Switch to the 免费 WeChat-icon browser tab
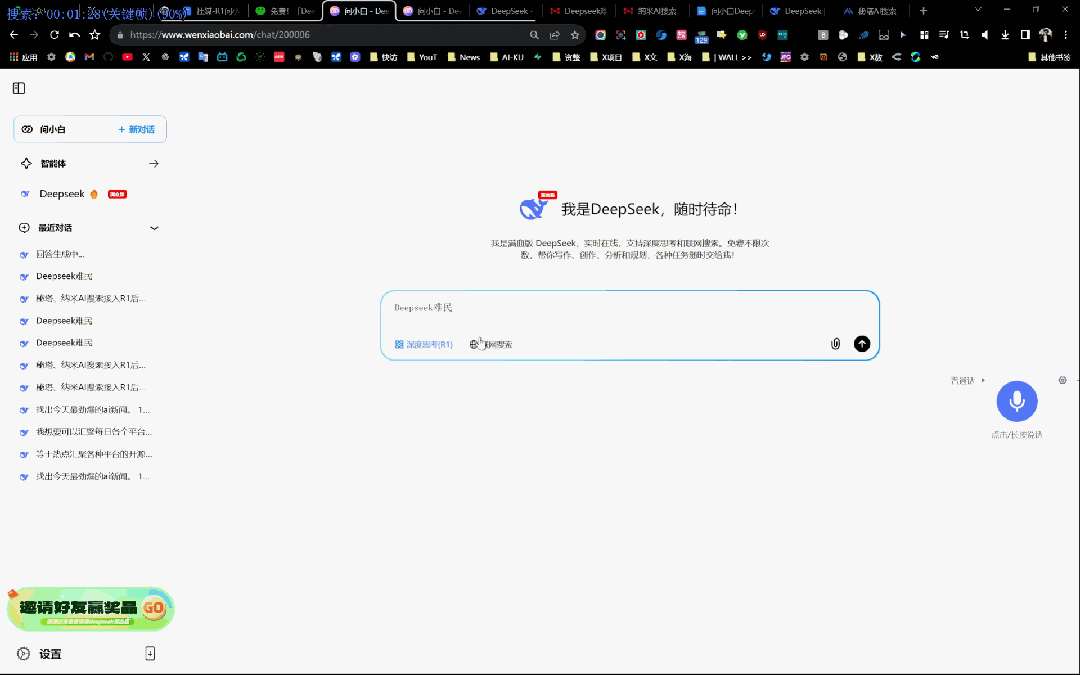Image resolution: width=1080 pixels, height=675 pixels. (x=284, y=11)
